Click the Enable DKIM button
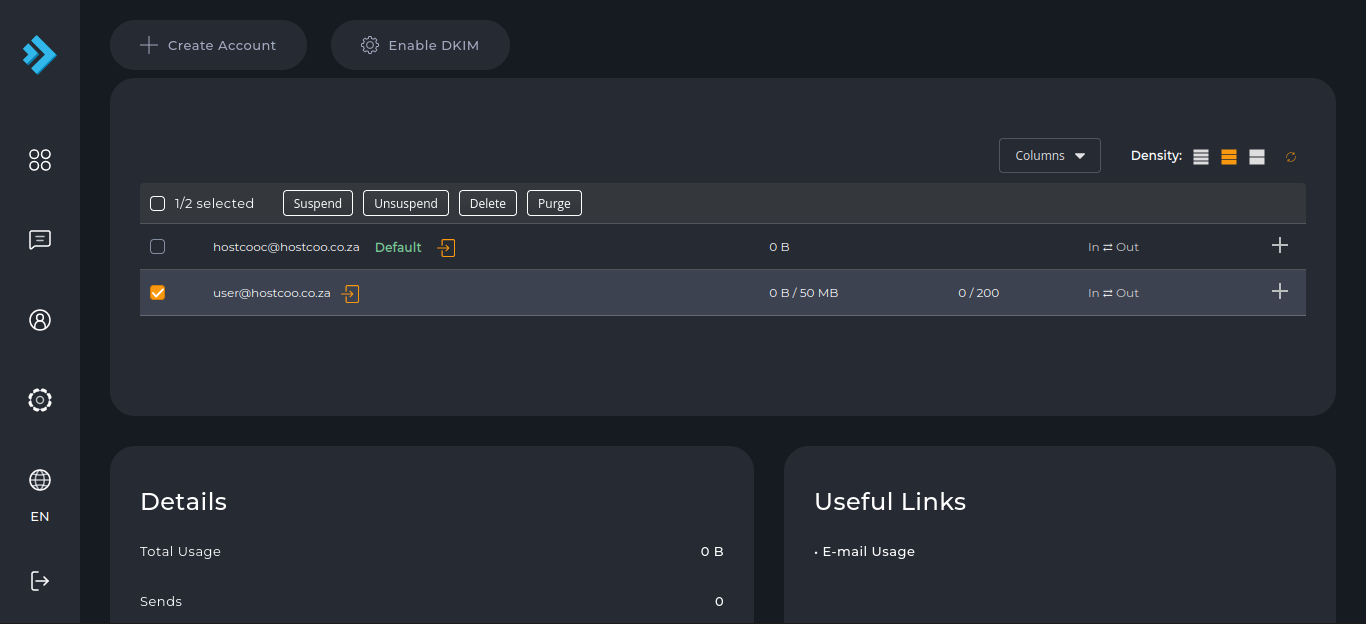This screenshot has height=624, width=1366. [x=420, y=45]
